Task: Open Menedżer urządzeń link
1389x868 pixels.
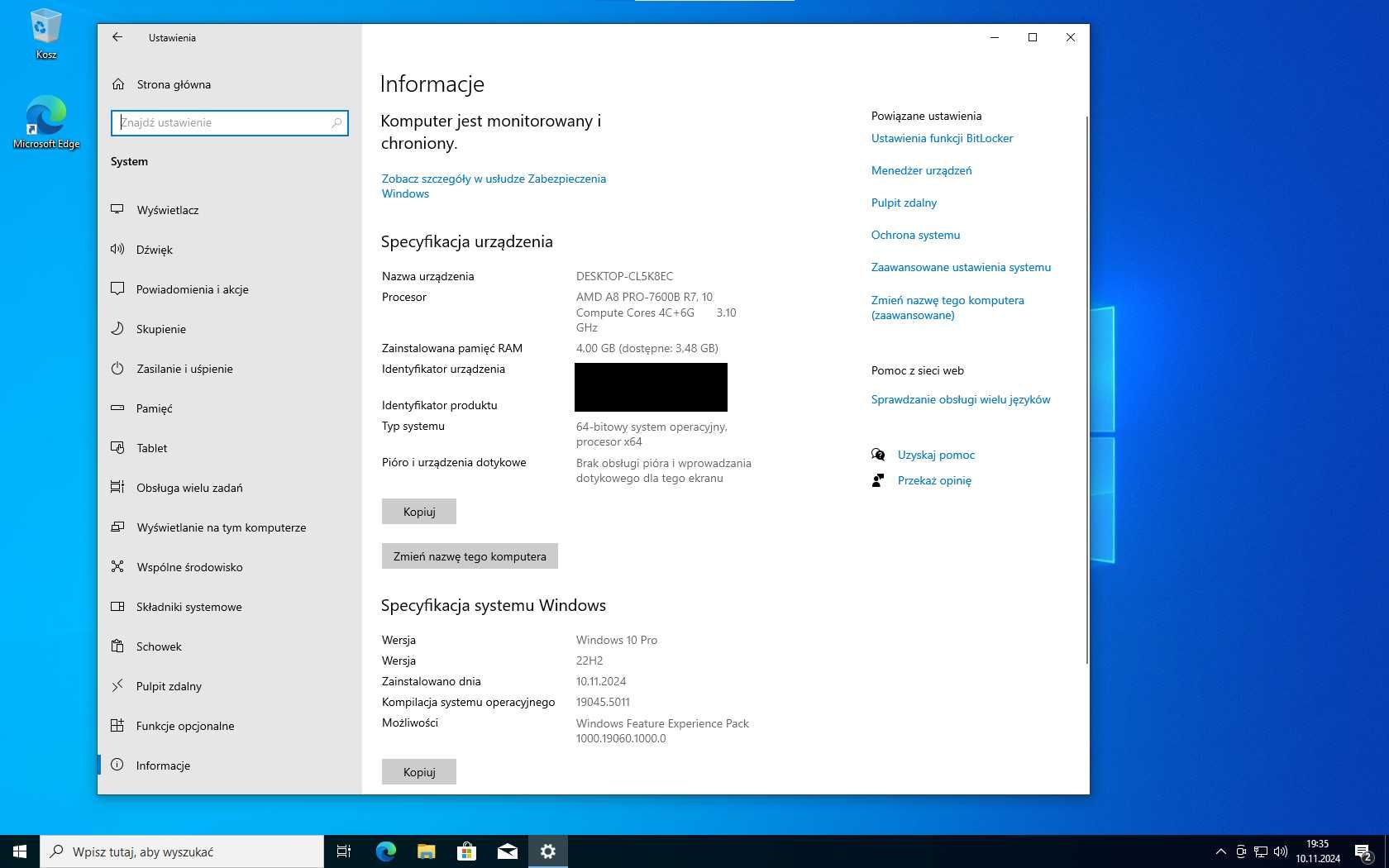Action: coord(921,170)
